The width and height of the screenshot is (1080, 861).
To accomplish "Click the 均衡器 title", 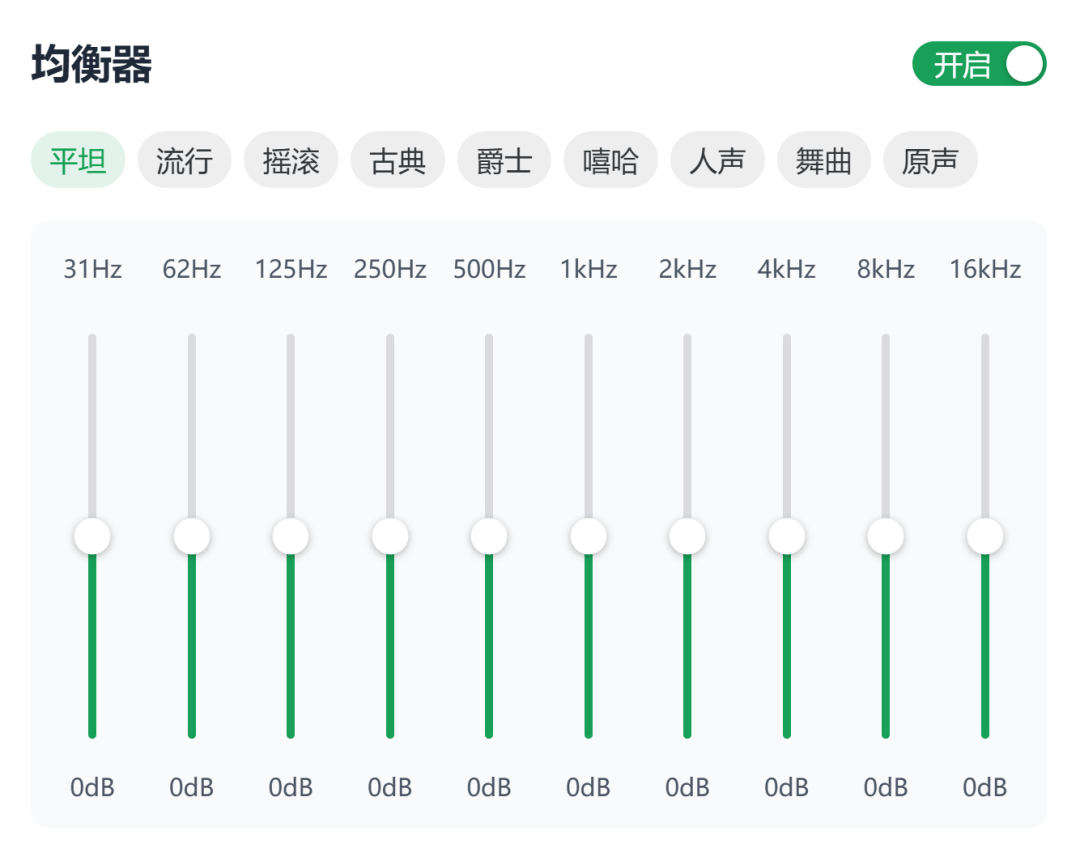I will pos(92,64).
